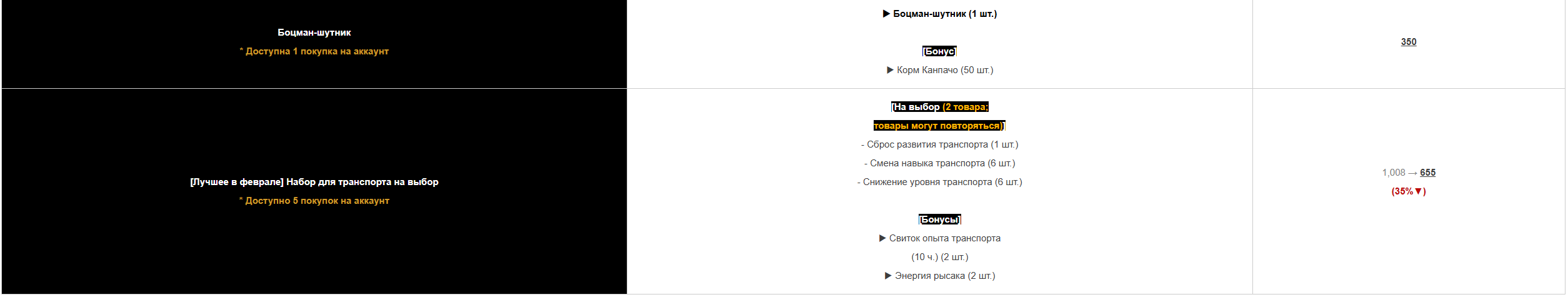Viewport: 1568px width, 297px height.
Task: Select the Боцман-шутник title on black
Action: tap(314, 33)
